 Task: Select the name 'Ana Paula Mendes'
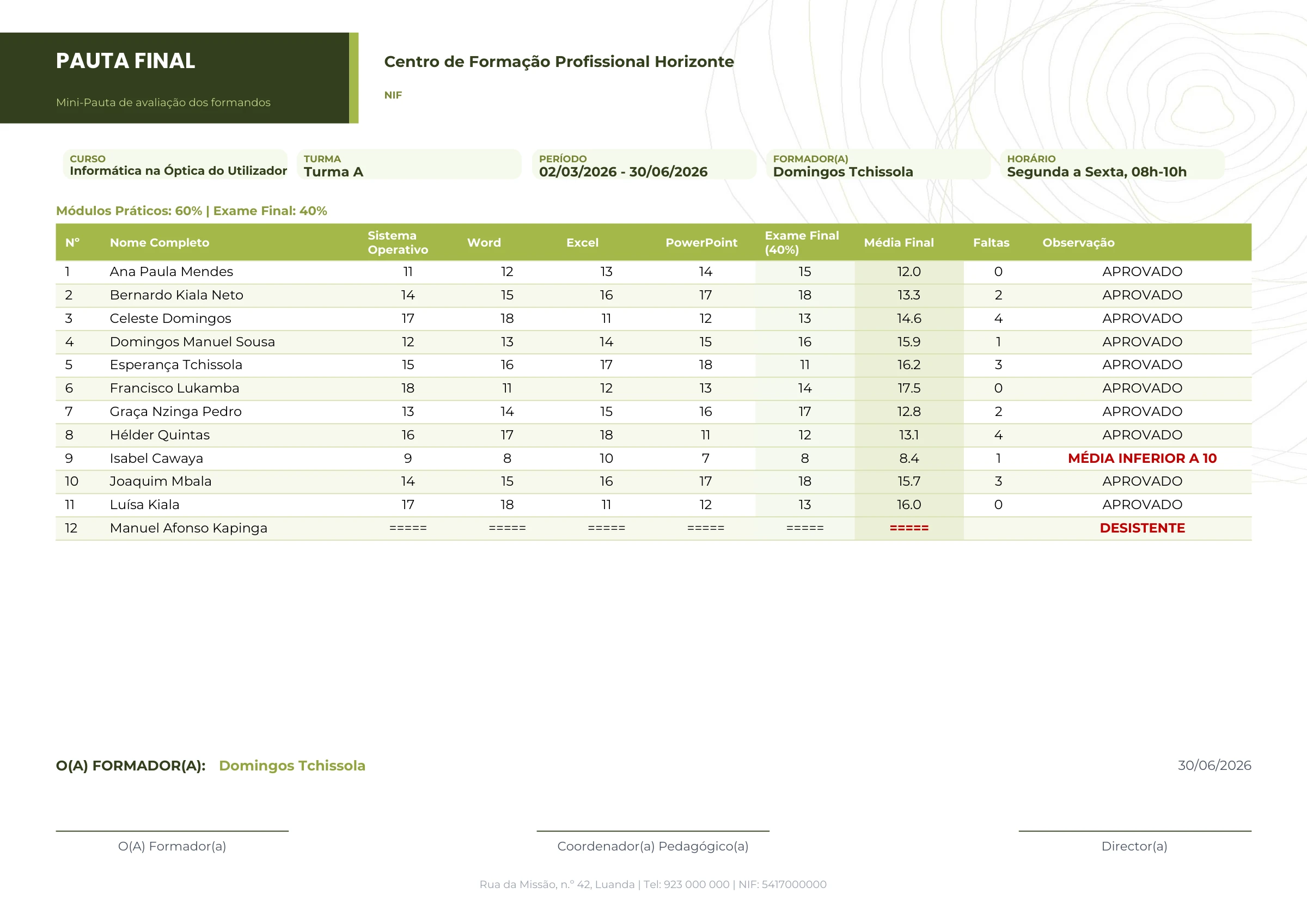point(172,272)
